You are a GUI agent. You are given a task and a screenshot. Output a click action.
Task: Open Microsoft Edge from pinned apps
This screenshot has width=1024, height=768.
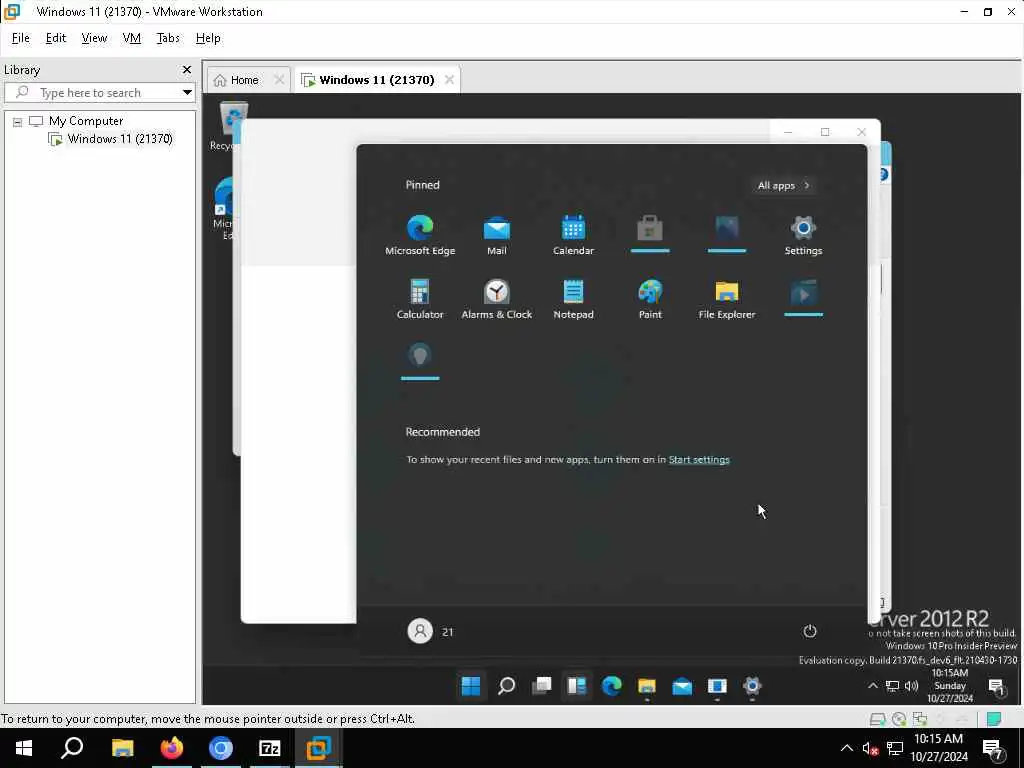pyautogui.click(x=420, y=234)
